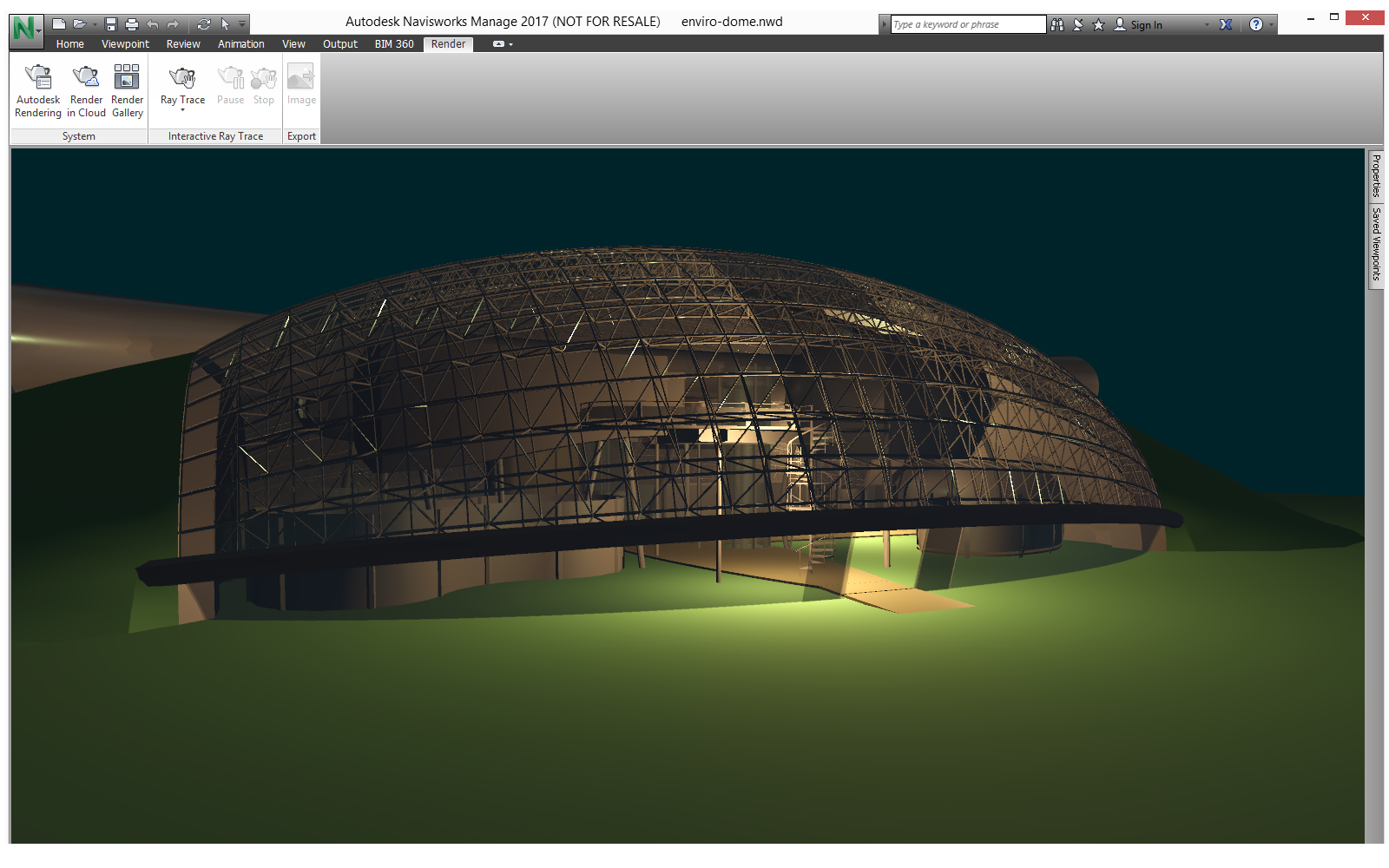Click the Save icon in quick access toolbar
This screenshot has width=1389, height=868.
click(x=111, y=24)
